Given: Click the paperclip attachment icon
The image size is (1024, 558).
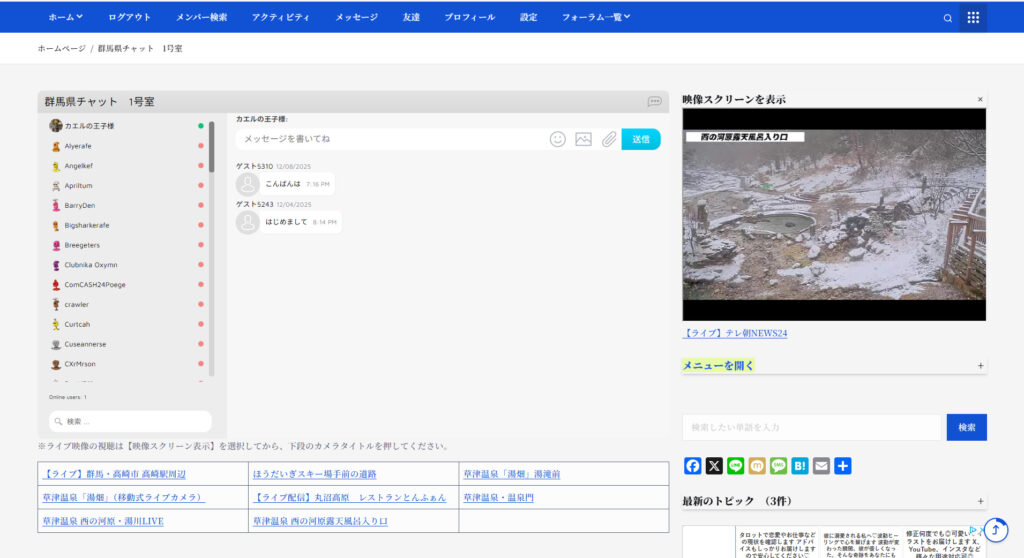Looking at the screenshot, I should pos(608,139).
